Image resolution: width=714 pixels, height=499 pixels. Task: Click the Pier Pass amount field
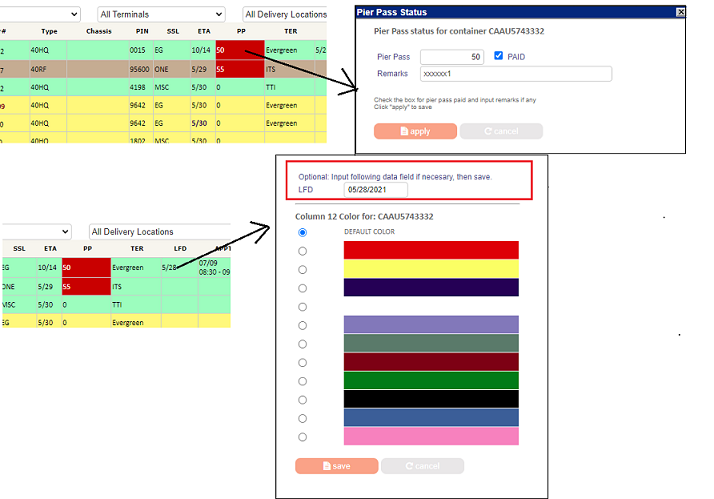pos(452,57)
